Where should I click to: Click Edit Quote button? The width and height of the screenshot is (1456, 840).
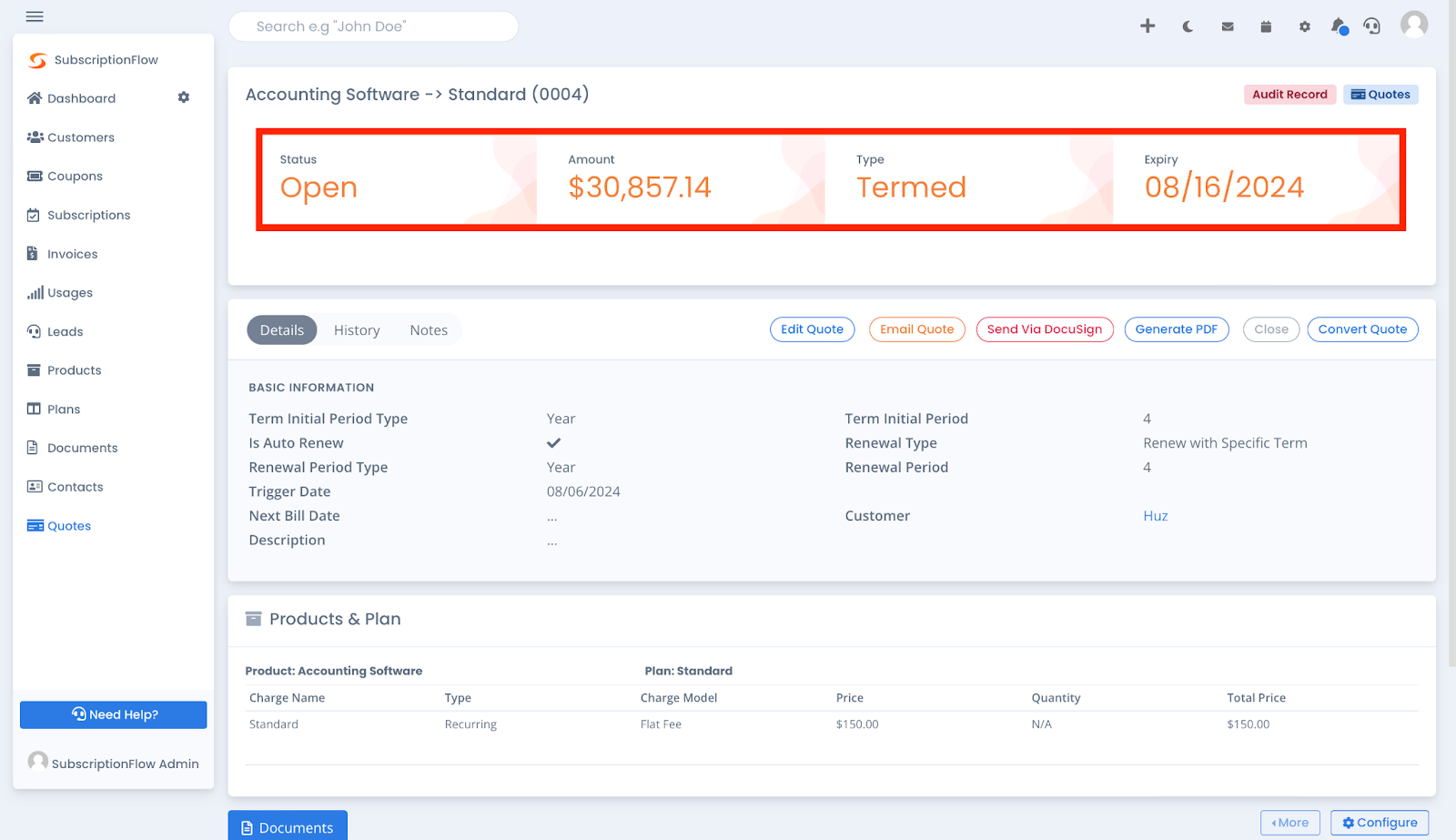tap(812, 329)
